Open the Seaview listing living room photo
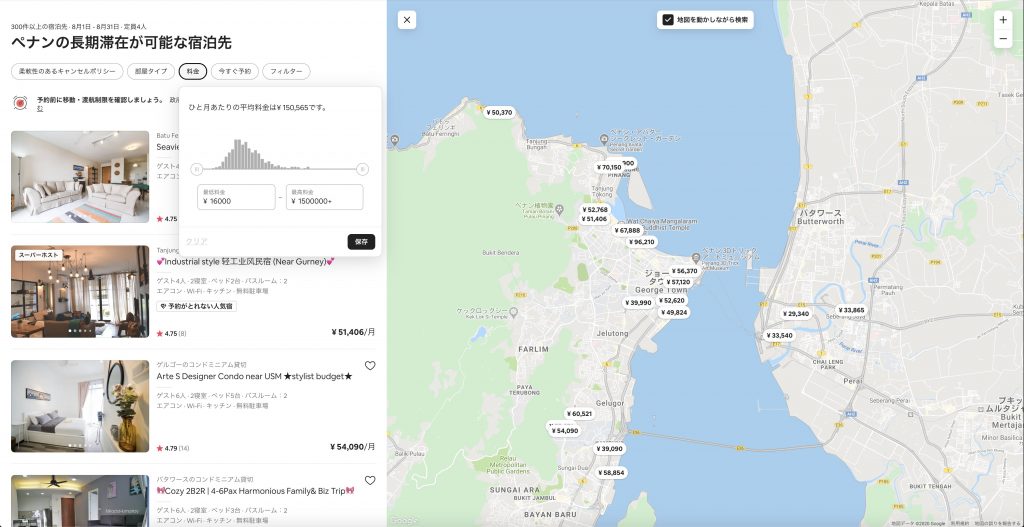This screenshot has height=527, width=1024. [80, 176]
